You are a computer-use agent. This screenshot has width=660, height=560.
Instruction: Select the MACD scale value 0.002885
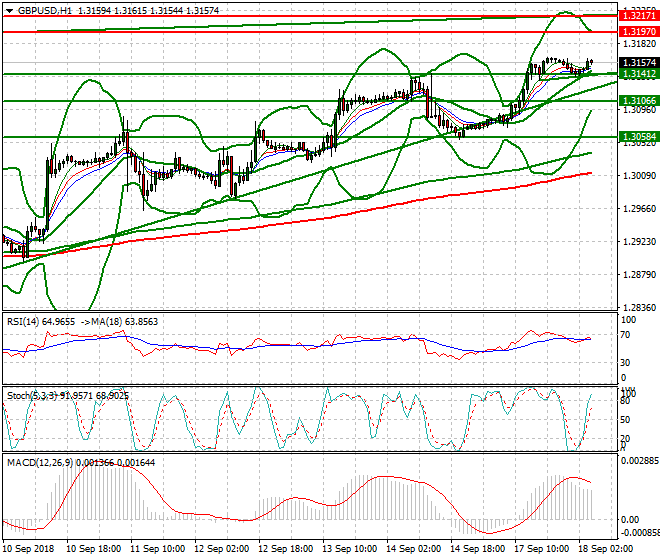(x=640, y=461)
